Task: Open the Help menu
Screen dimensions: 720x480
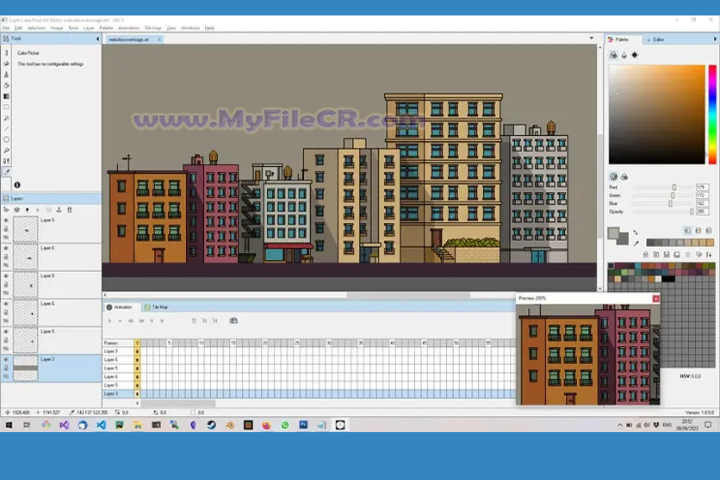Action: [209, 28]
